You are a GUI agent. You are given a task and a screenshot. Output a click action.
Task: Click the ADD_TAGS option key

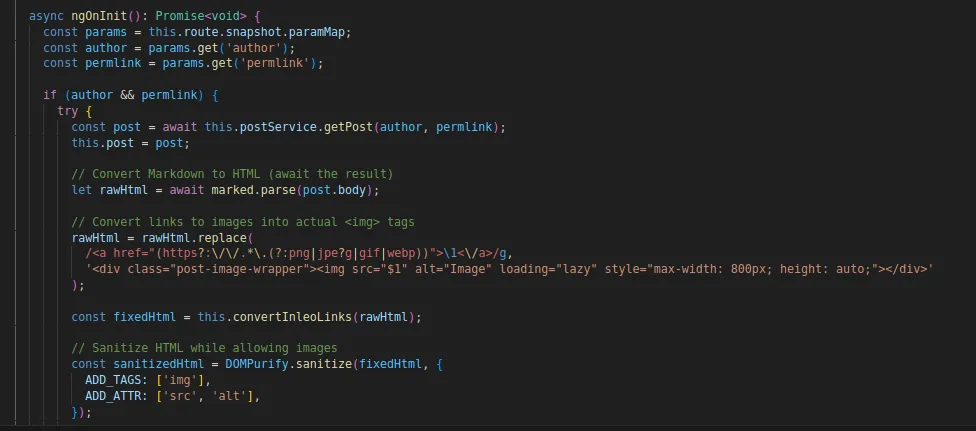[113, 380]
